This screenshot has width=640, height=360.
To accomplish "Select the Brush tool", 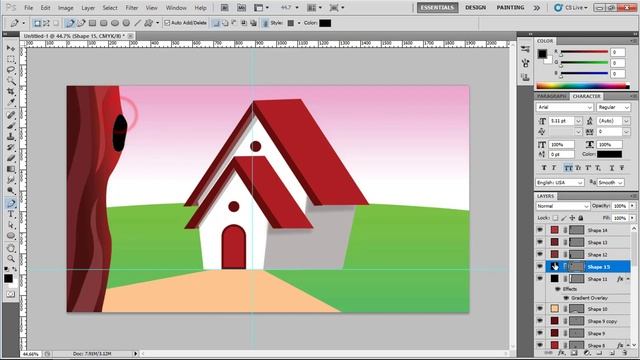I will click(11, 126).
